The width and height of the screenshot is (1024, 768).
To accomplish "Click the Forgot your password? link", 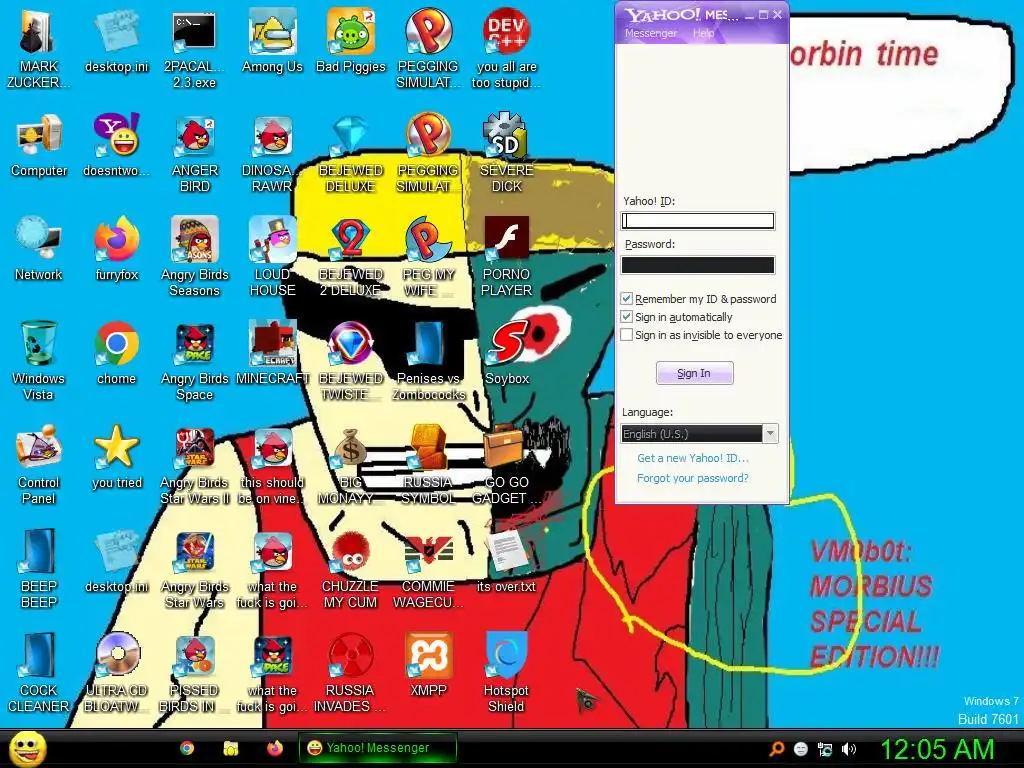I will click(x=693, y=478).
